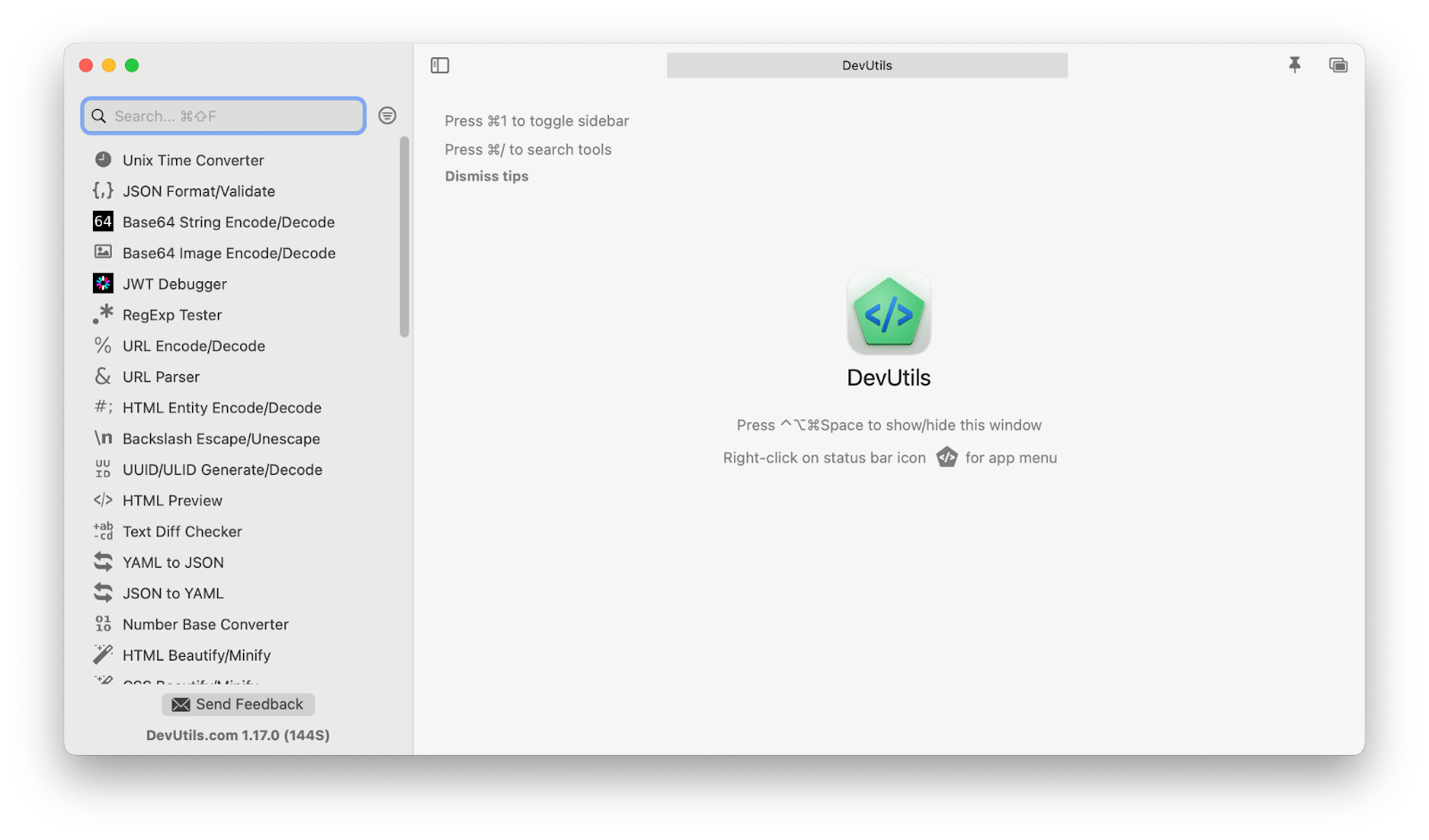Click the Number Base Converter binary icon
Image resolution: width=1429 pixels, height=840 pixels.
(103, 623)
